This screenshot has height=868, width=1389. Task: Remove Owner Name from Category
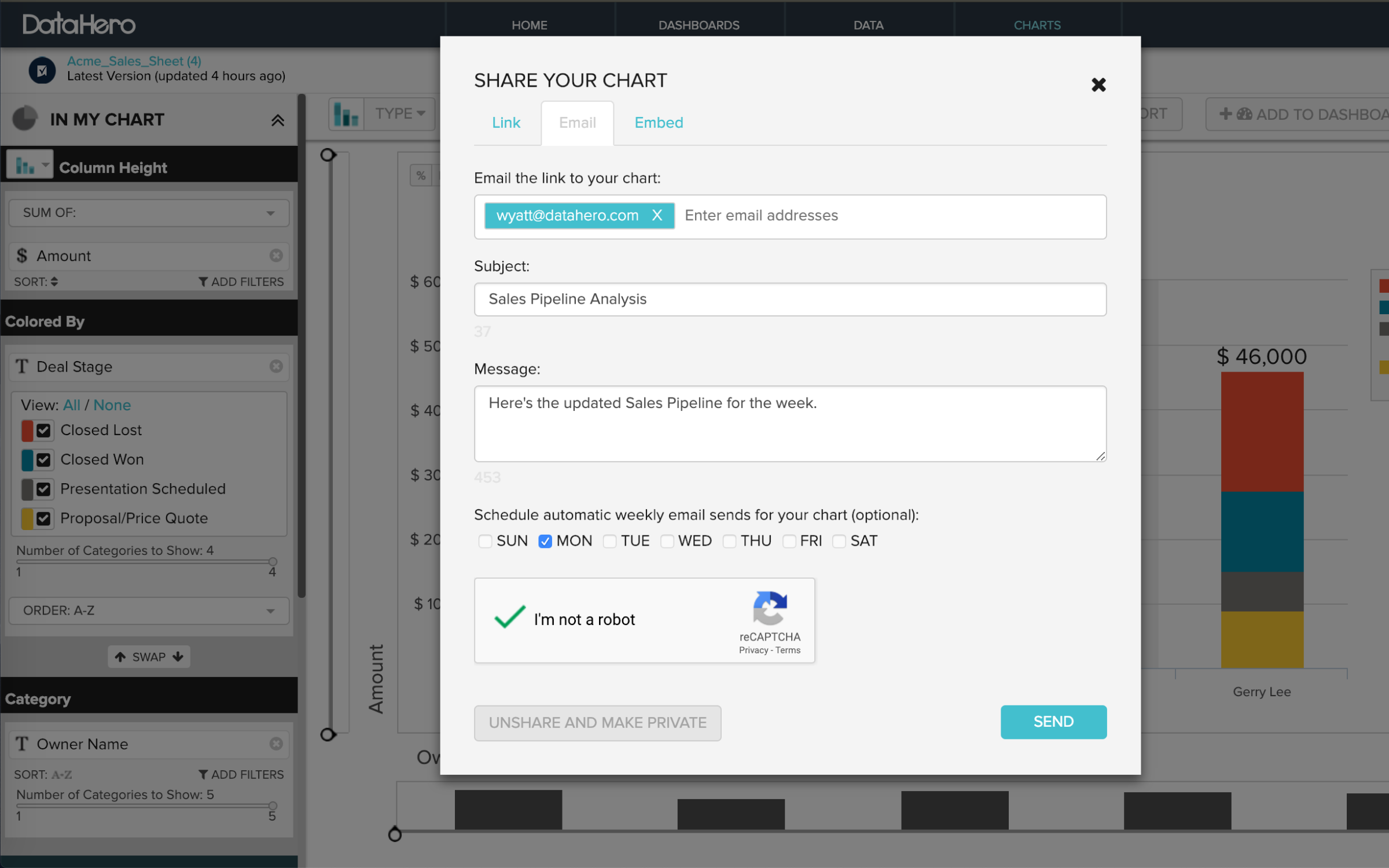point(277,744)
